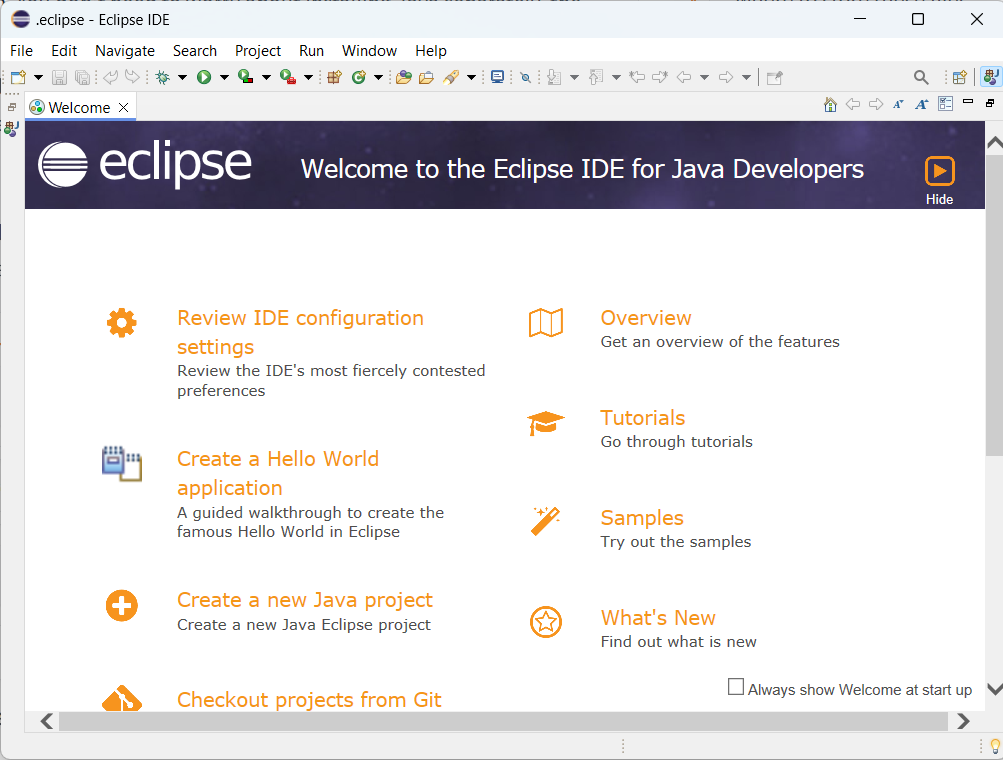1003x760 pixels.
Task: Select the Welcome tab
Action: click(79, 107)
